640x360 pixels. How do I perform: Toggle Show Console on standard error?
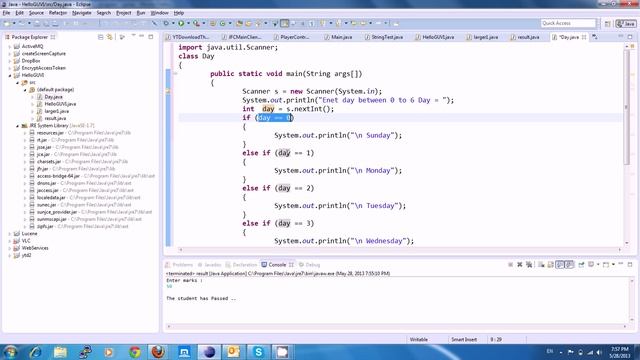click(x=569, y=265)
